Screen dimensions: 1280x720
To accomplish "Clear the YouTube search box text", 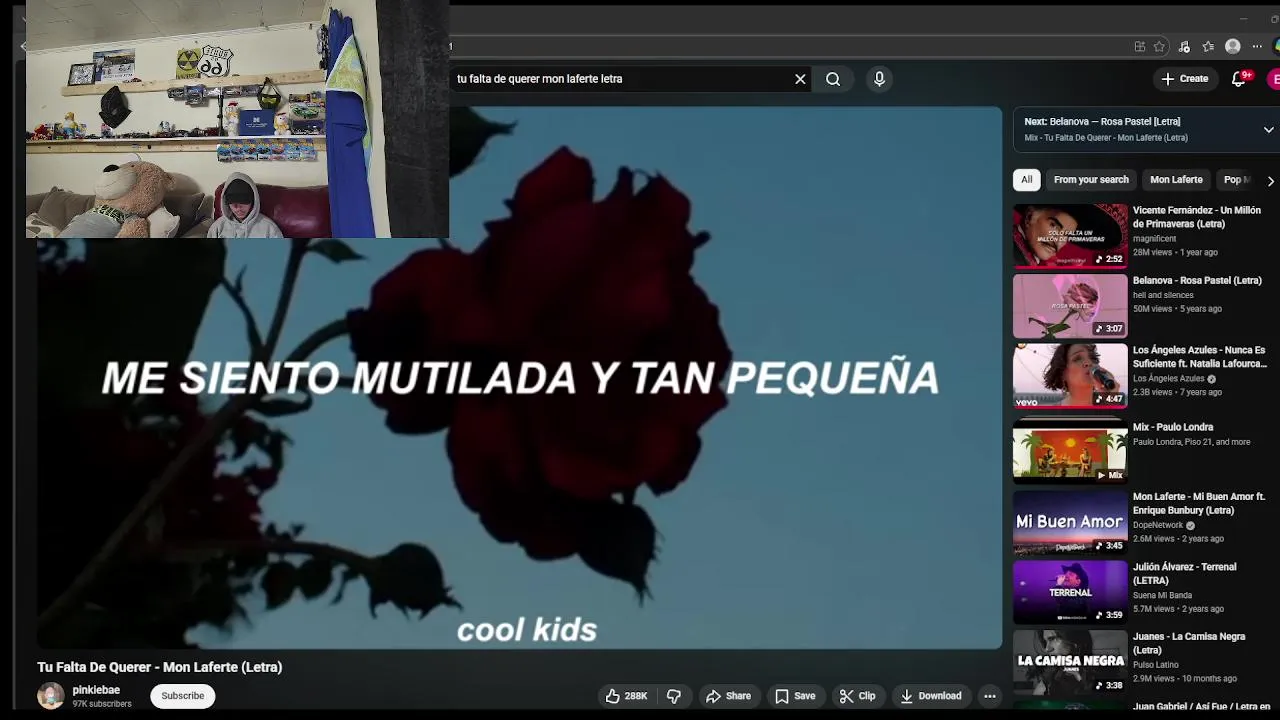I will coord(800,79).
